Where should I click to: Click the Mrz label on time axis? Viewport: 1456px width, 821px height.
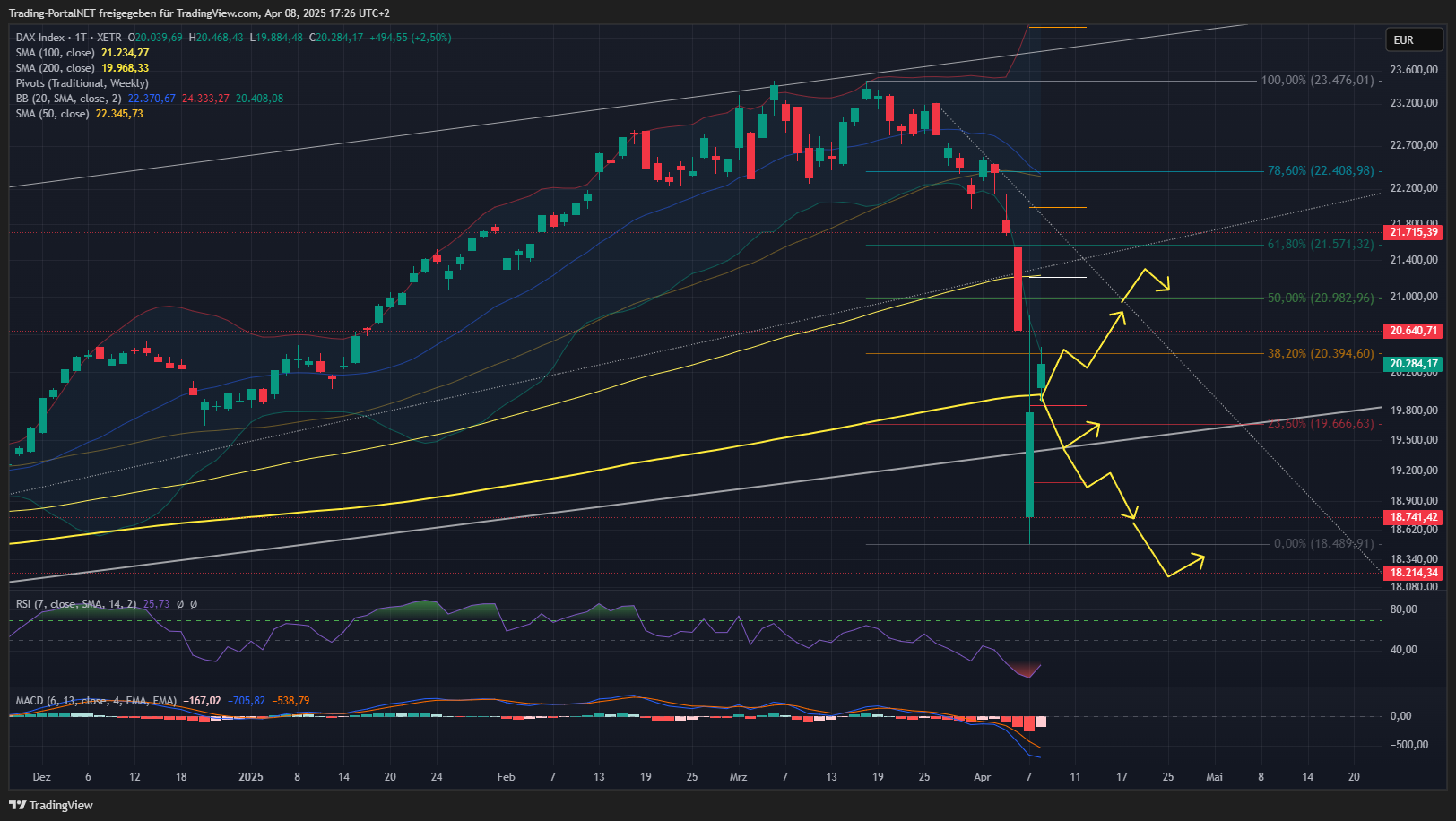pos(739,777)
